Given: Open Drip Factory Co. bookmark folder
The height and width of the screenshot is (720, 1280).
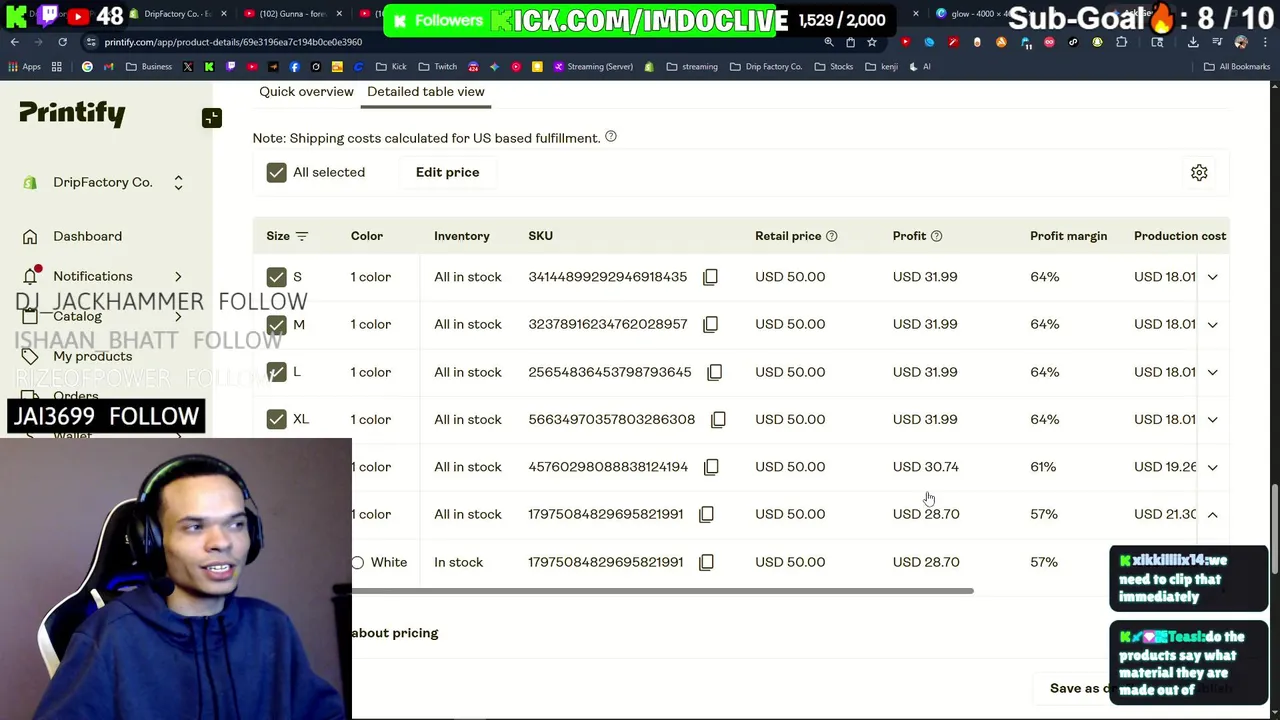Looking at the screenshot, I should (x=766, y=67).
